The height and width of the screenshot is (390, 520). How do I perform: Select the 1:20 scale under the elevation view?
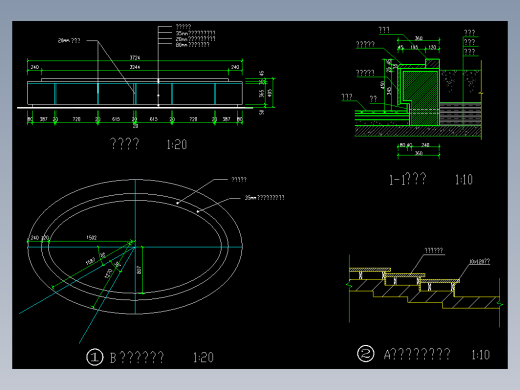177,144
